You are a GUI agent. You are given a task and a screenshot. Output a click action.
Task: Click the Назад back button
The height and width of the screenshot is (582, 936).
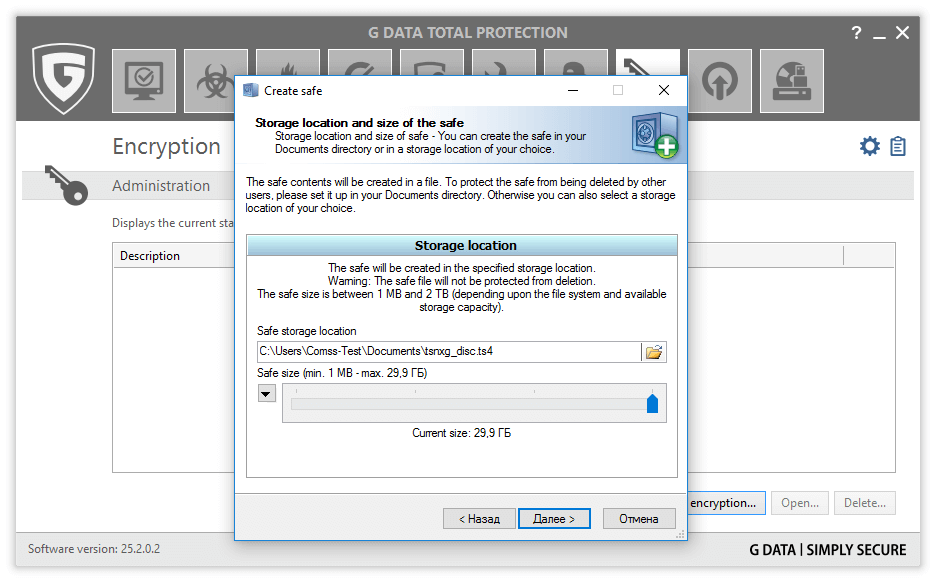[x=479, y=519]
